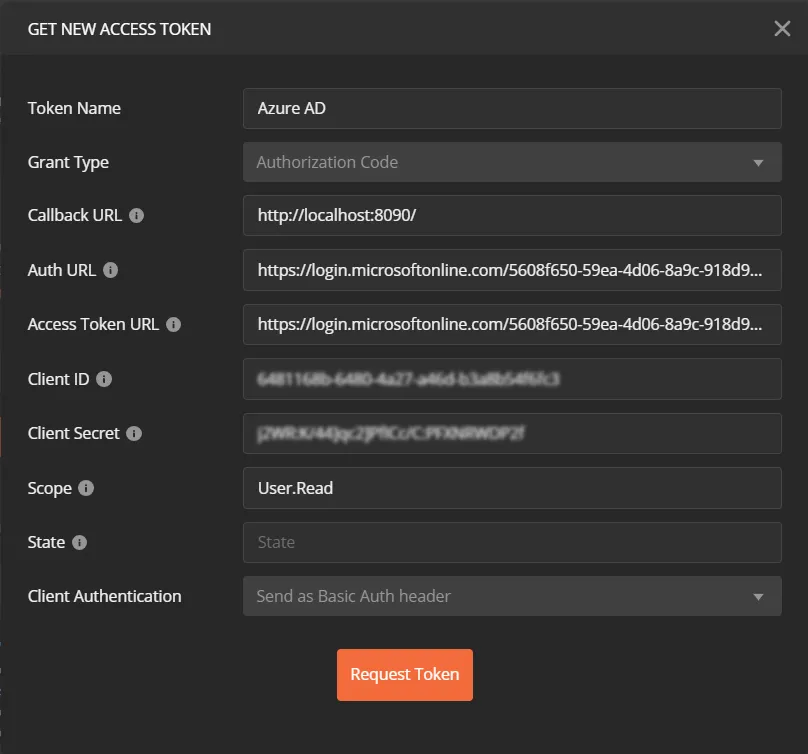This screenshot has height=754, width=808.
Task: Select the Scope field containing User.Read
Action: pos(512,488)
